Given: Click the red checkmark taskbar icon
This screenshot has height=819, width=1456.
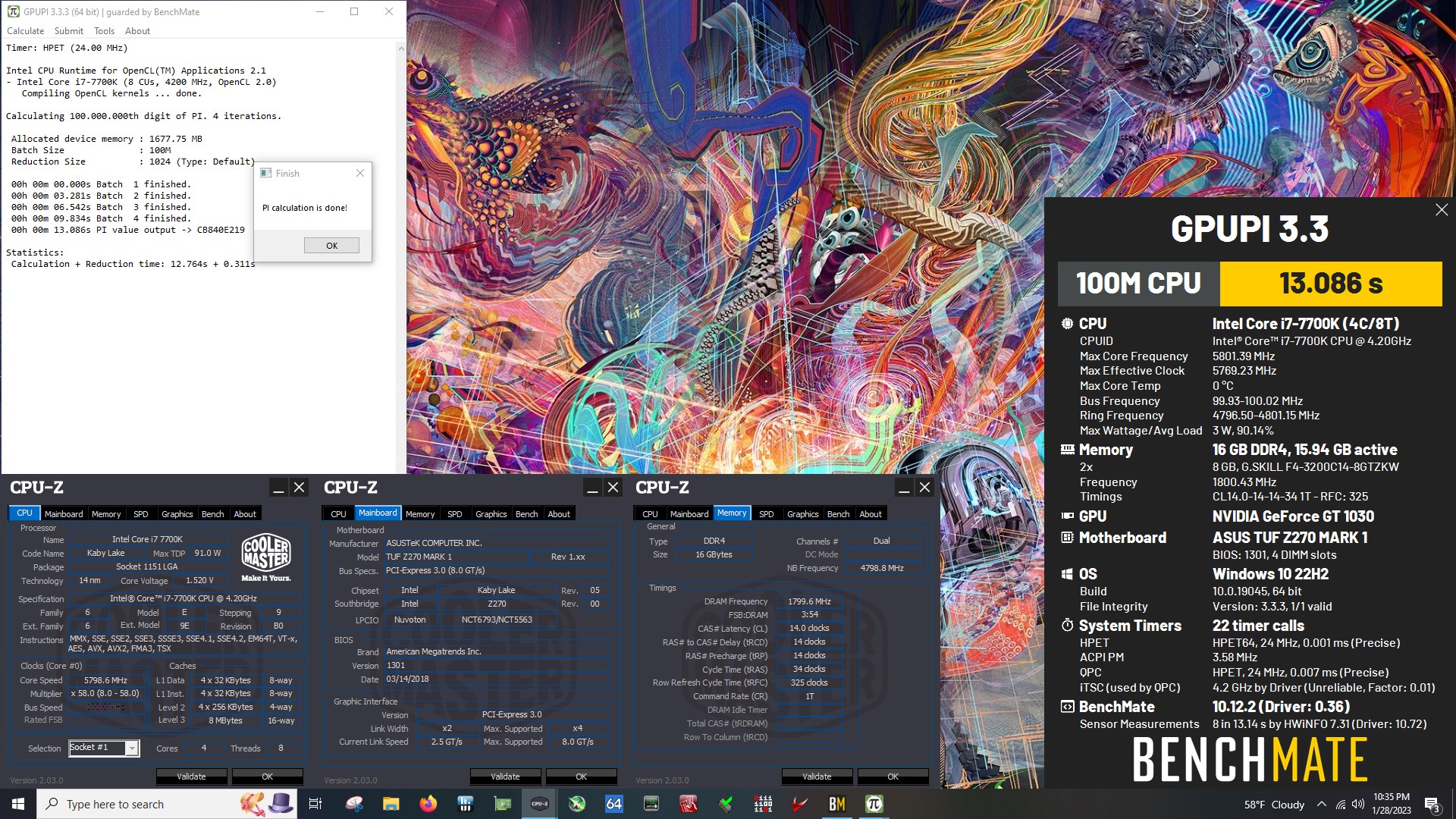Looking at the screenshot, I should tap(799, 804).
